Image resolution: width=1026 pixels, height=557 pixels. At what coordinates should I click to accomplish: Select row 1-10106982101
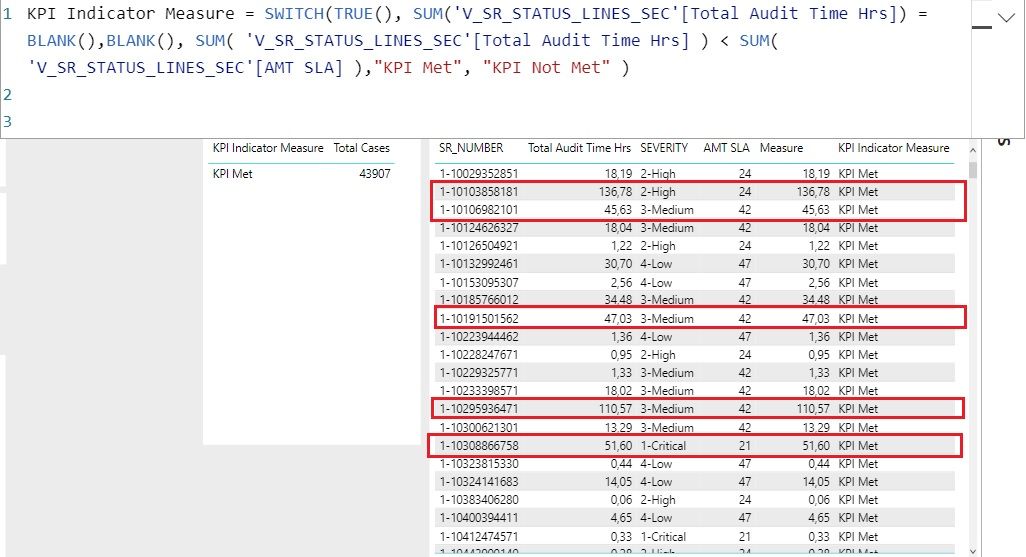coord(695,209)
